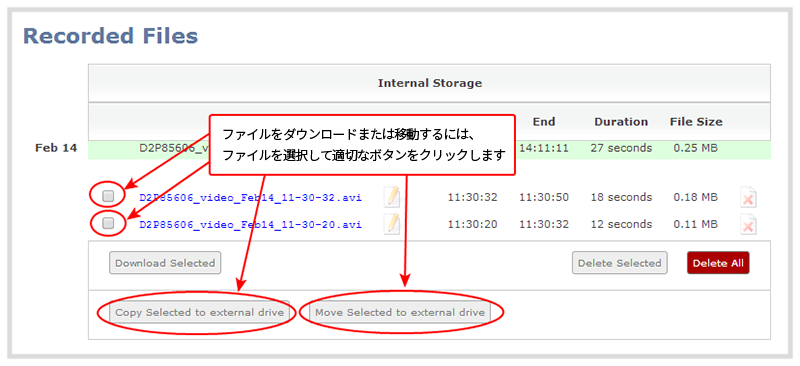This screenshot has width=800, height=366.
Task: Select the green highlighted 27 seconds recording row
Action: tap(429, 150)
